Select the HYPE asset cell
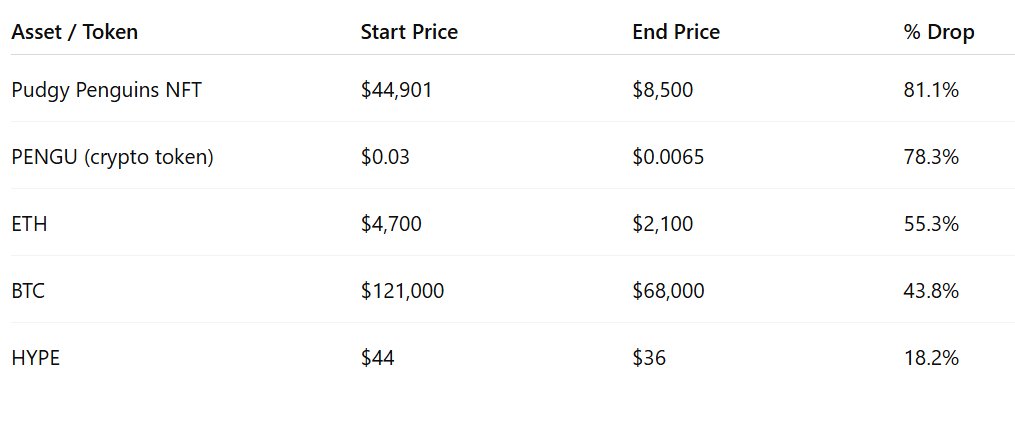 (x=36, y=358)
